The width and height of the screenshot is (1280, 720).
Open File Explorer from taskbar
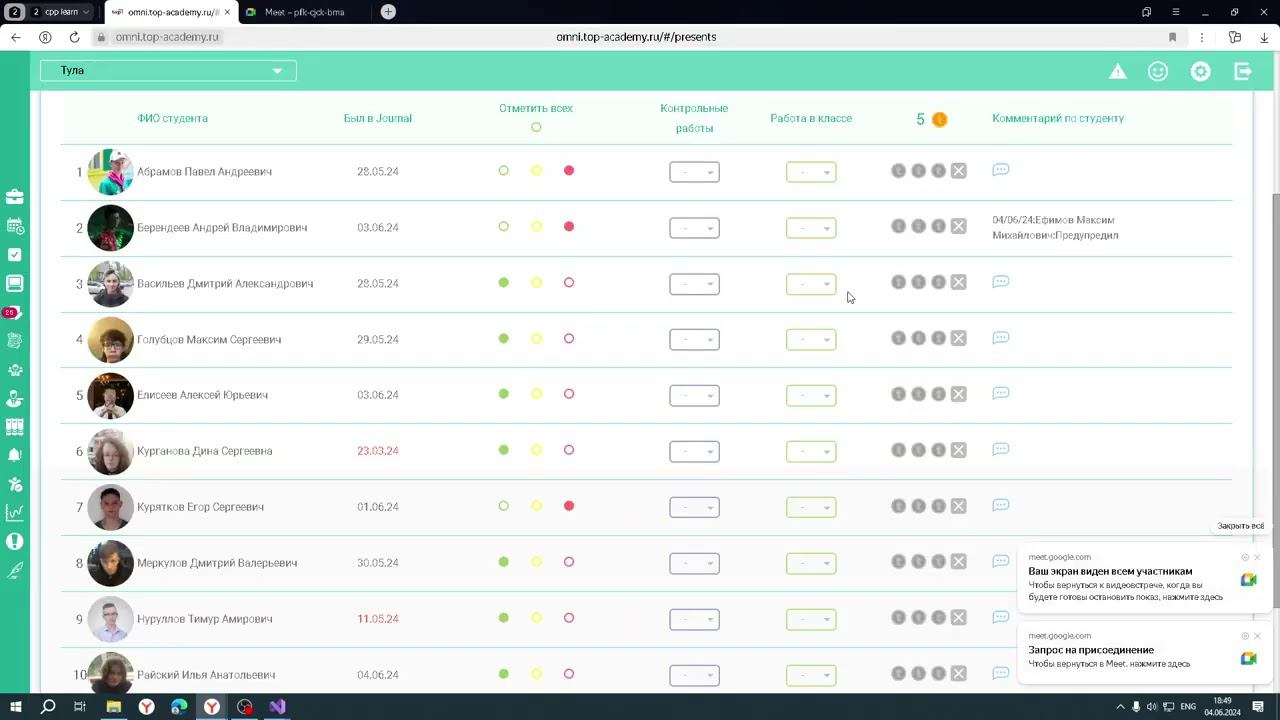(113, 707)
